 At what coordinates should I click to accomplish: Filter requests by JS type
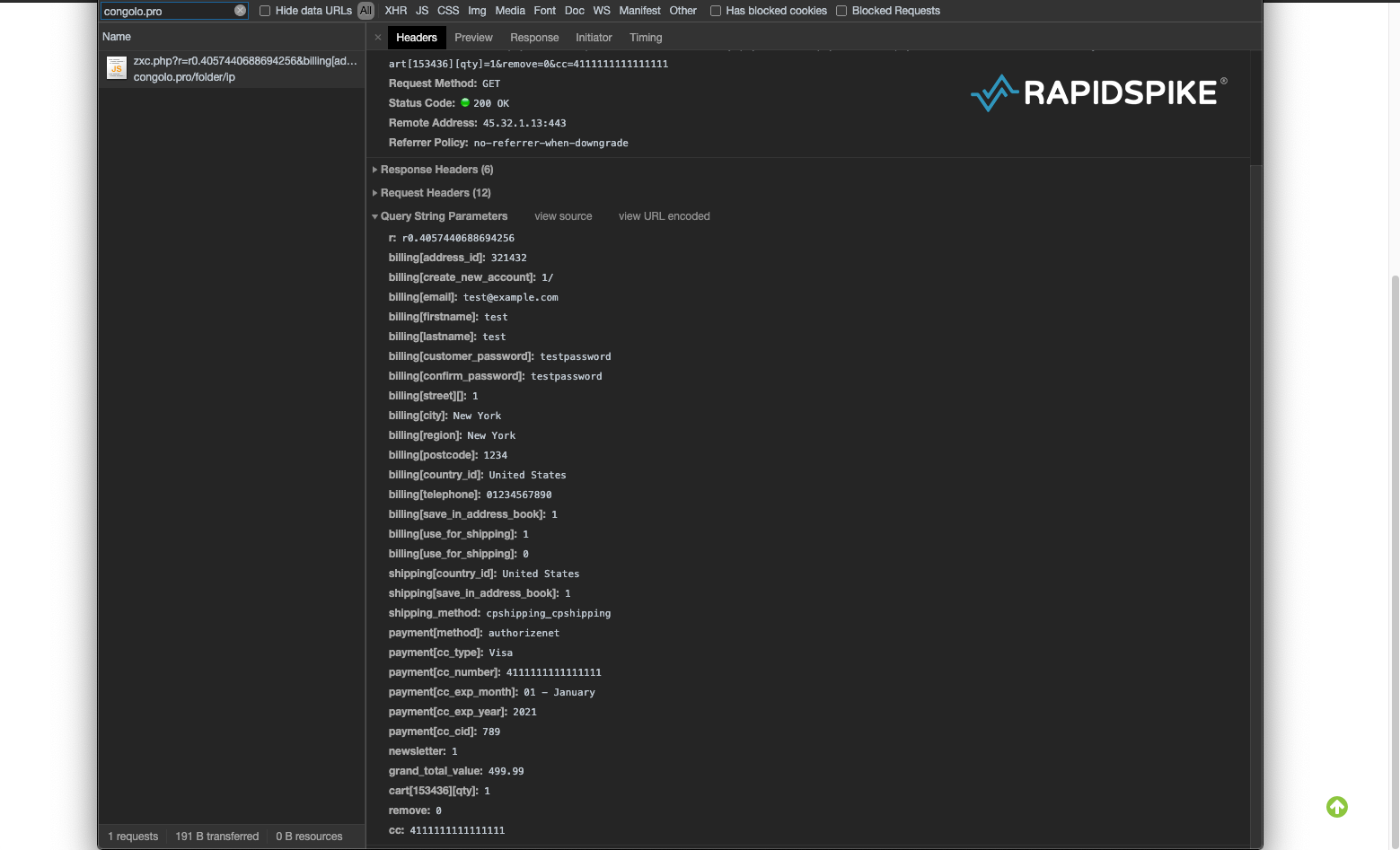point(422,11)
